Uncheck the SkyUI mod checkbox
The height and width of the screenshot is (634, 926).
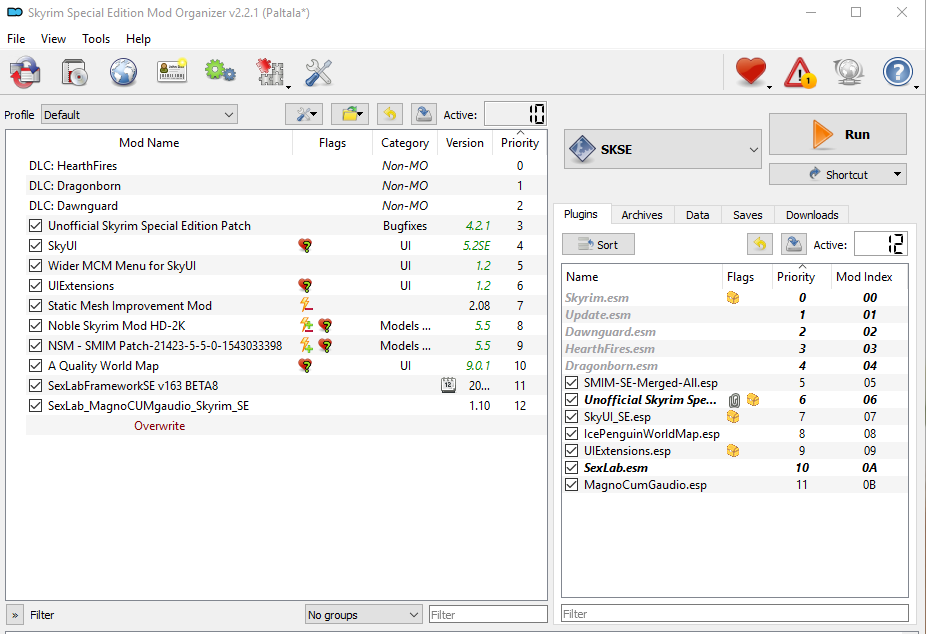coord(35,246)
